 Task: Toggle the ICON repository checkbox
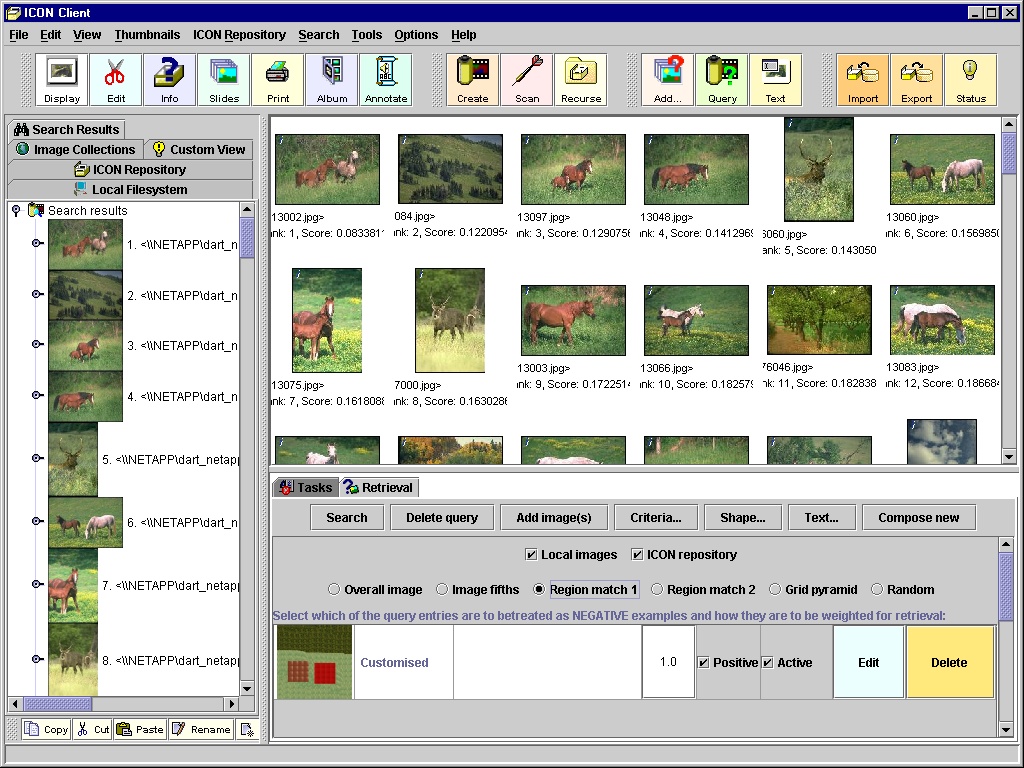point(638,555)
